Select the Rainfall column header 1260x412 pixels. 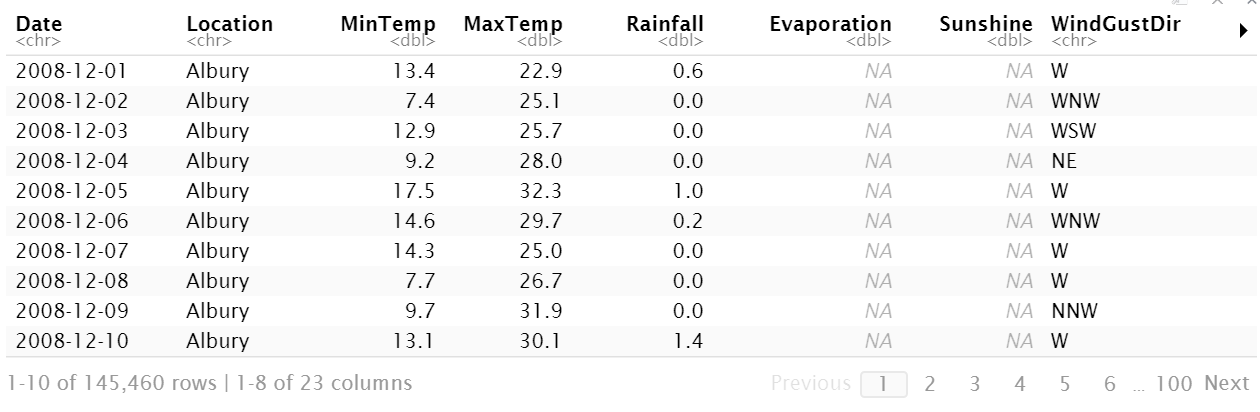(x=665, y=24)
